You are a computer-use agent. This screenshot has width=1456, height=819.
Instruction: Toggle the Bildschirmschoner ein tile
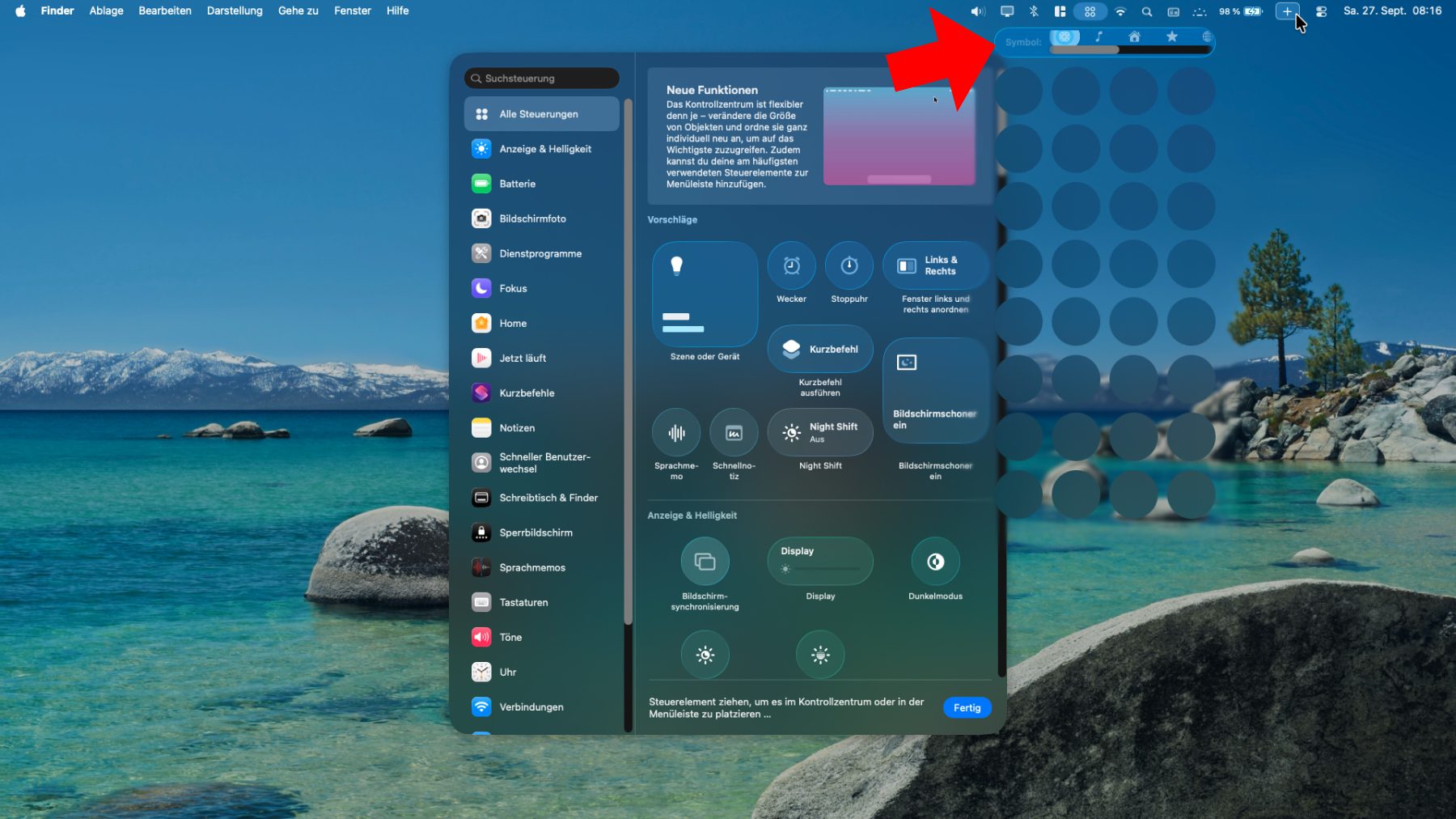(935, 391)
